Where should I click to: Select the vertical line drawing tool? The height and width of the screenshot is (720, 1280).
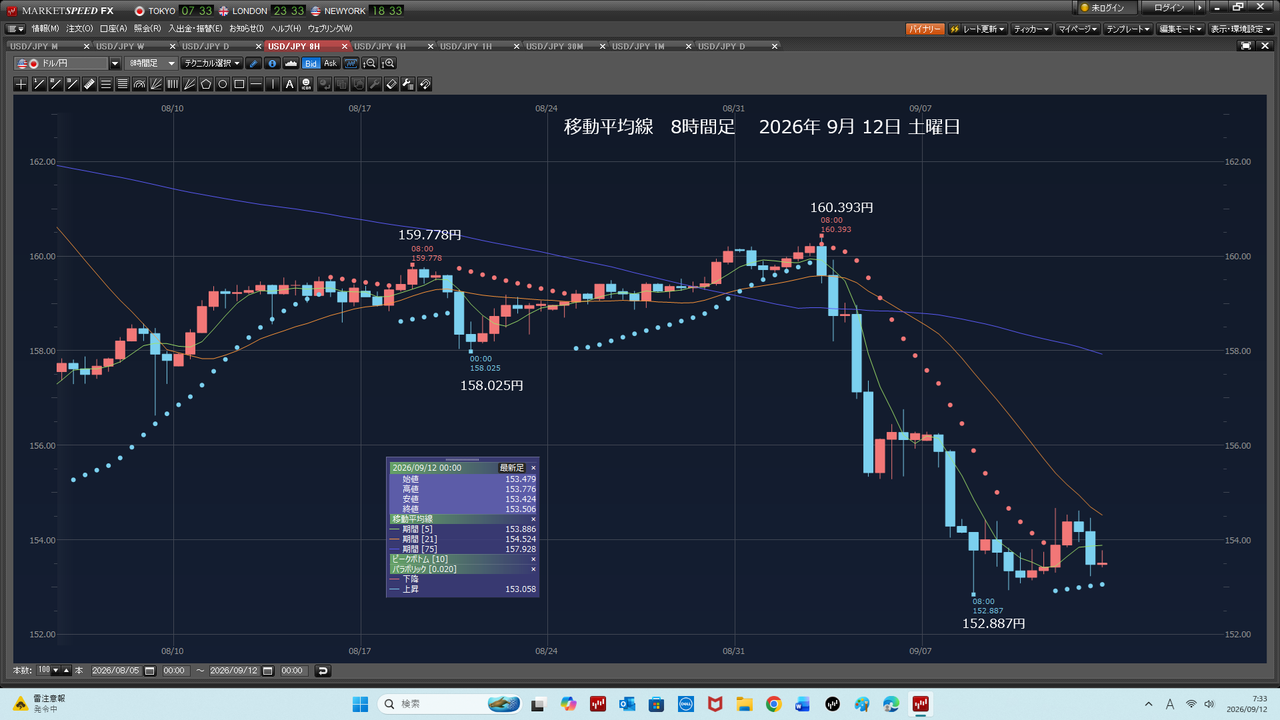pos(273,84)
